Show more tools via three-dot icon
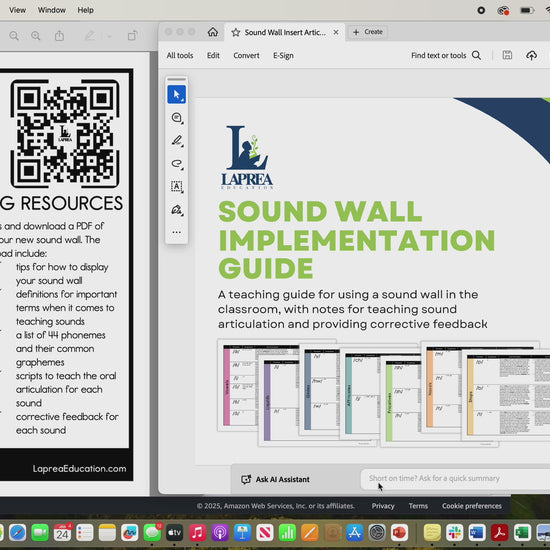 177,232
